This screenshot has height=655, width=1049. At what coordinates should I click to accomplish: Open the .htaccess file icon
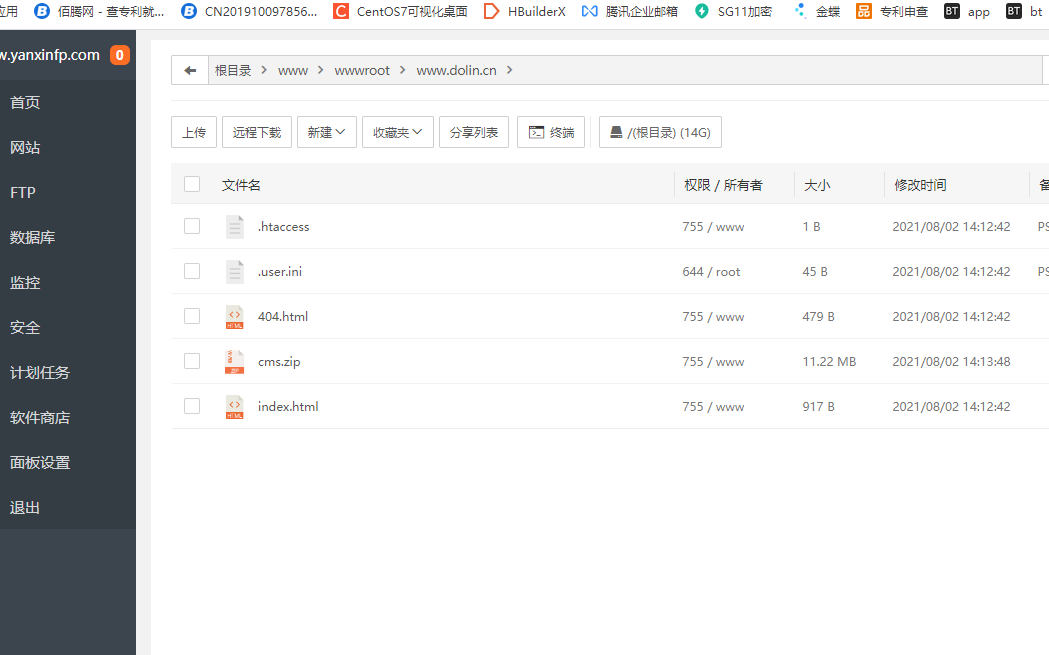point(235,227)
